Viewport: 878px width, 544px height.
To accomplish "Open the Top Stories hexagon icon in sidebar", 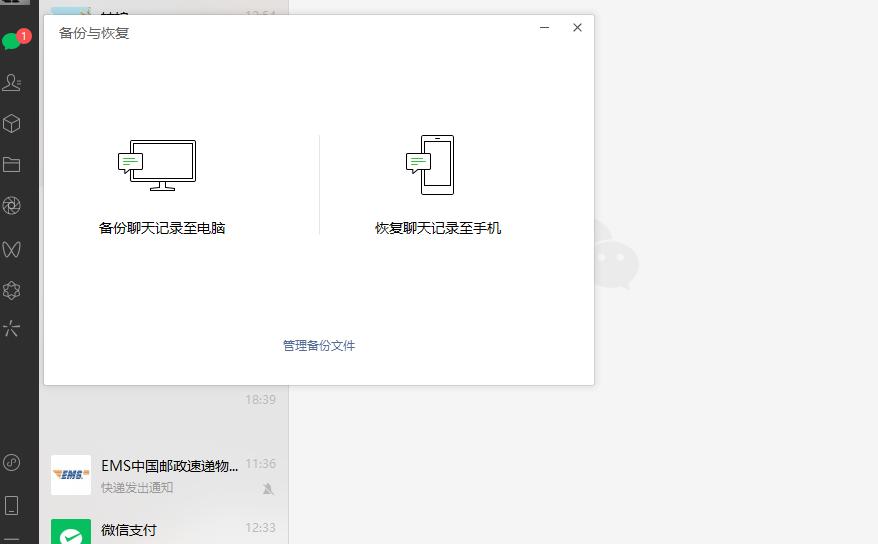I will coord(12,290).
